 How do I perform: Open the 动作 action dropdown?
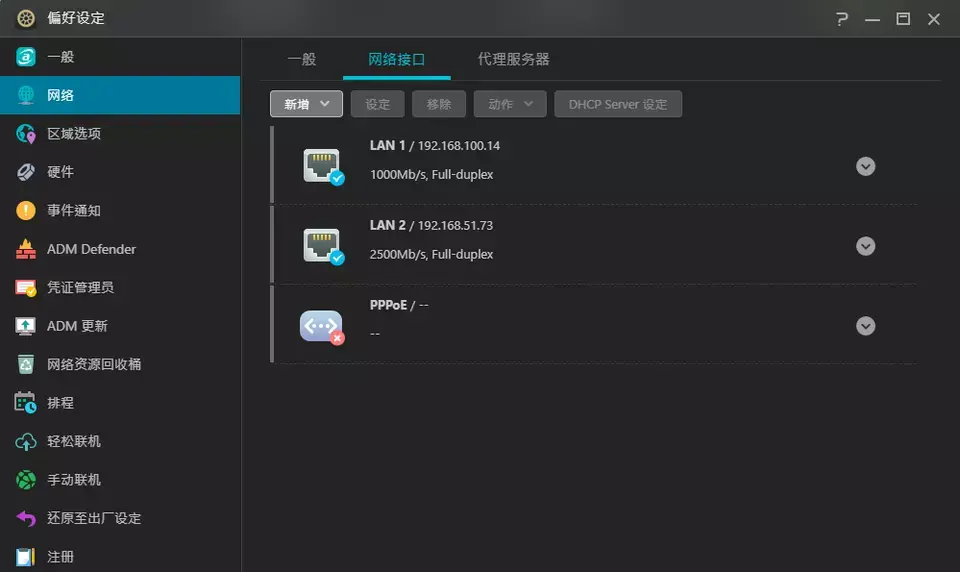[510, 104]
